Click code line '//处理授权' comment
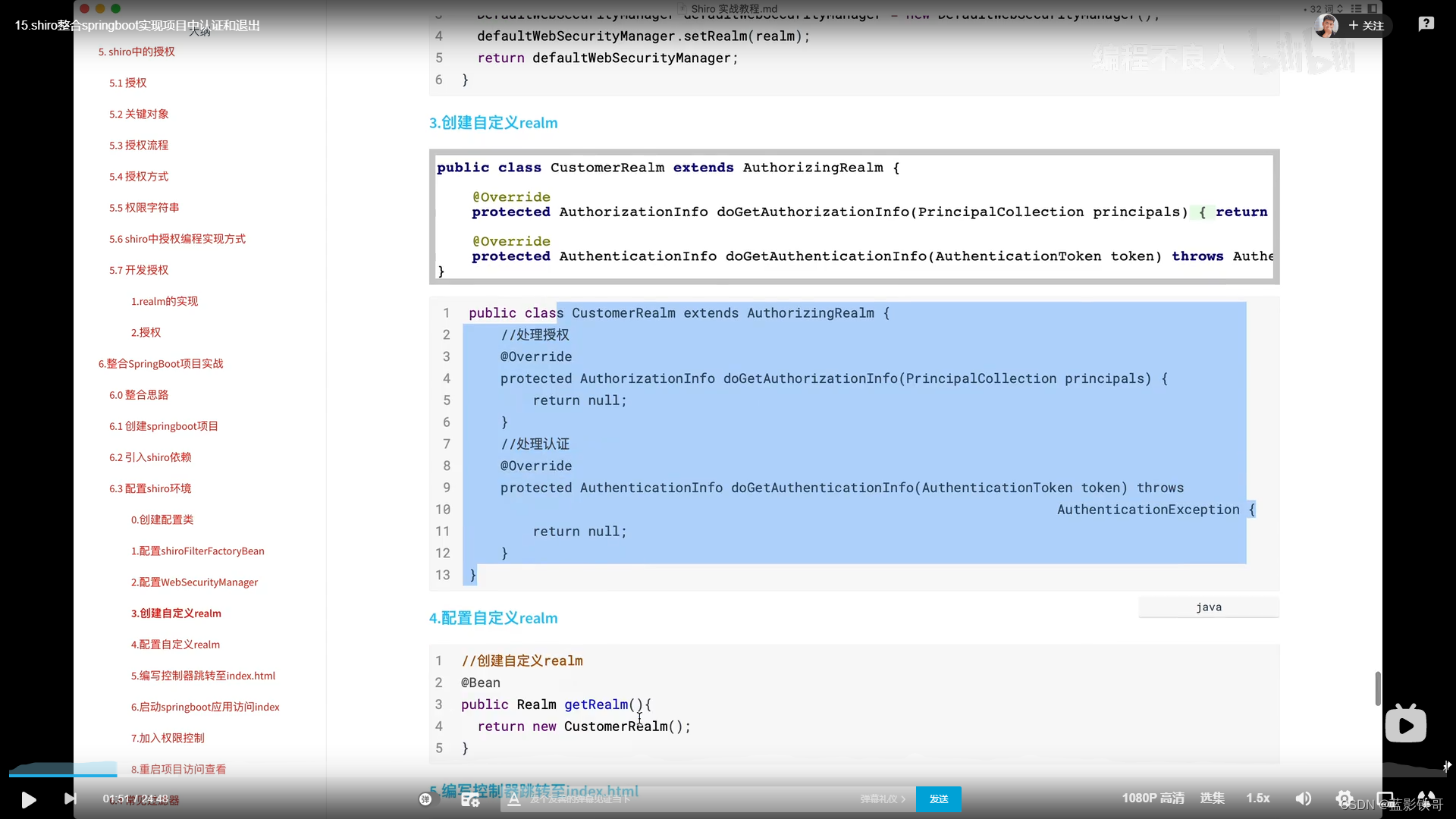 pyautogui.click(x=535, y=335)
